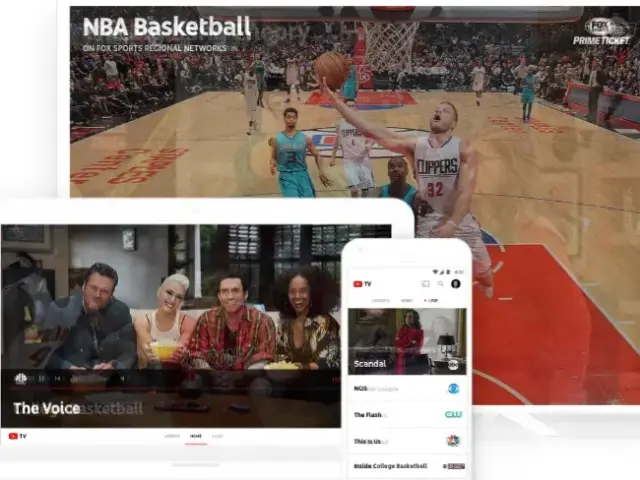The width and height of the screenshot is (640, 480).
Task: Open the Library tab on tablet
Action: [171, 436]
